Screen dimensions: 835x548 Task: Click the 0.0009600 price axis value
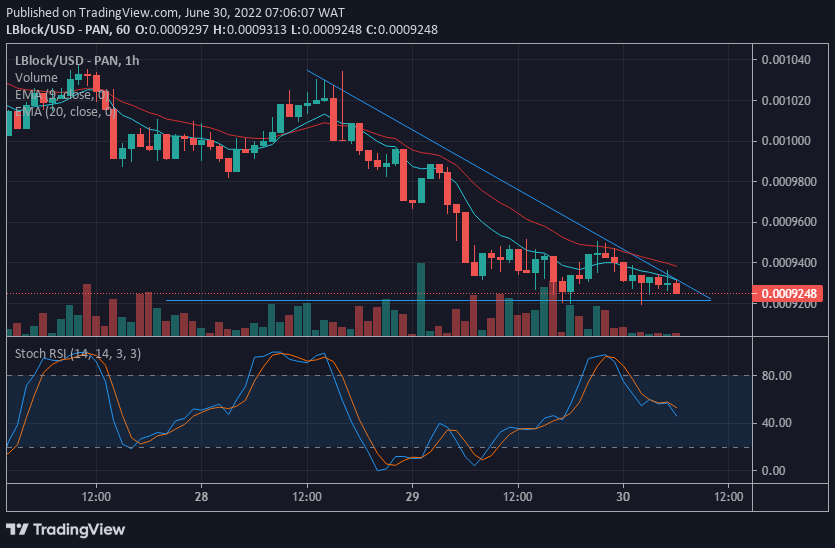[789, 222]
